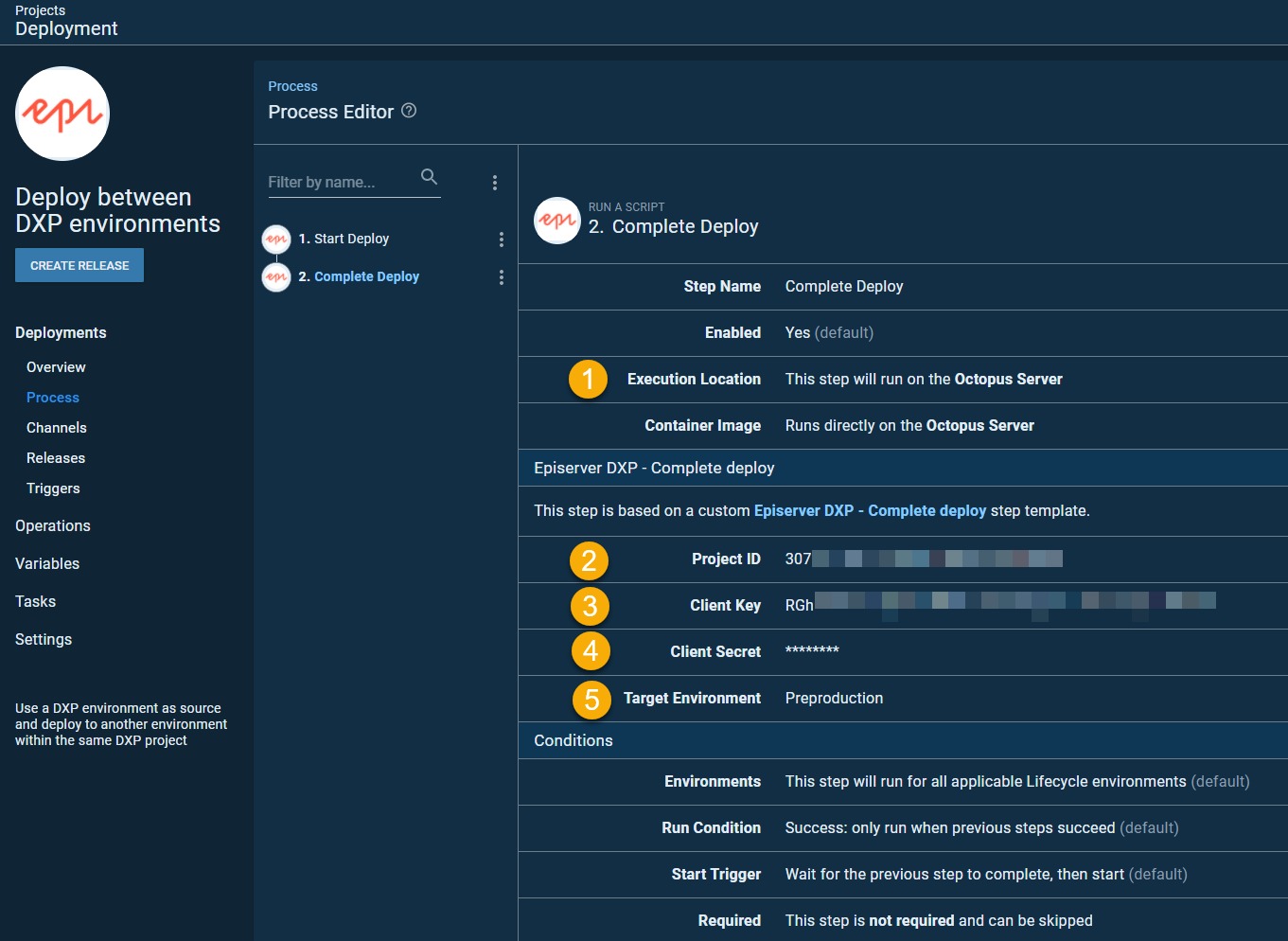Open the Variables menu item
This screenshot has width=1288, height=941.
[47, 564]
